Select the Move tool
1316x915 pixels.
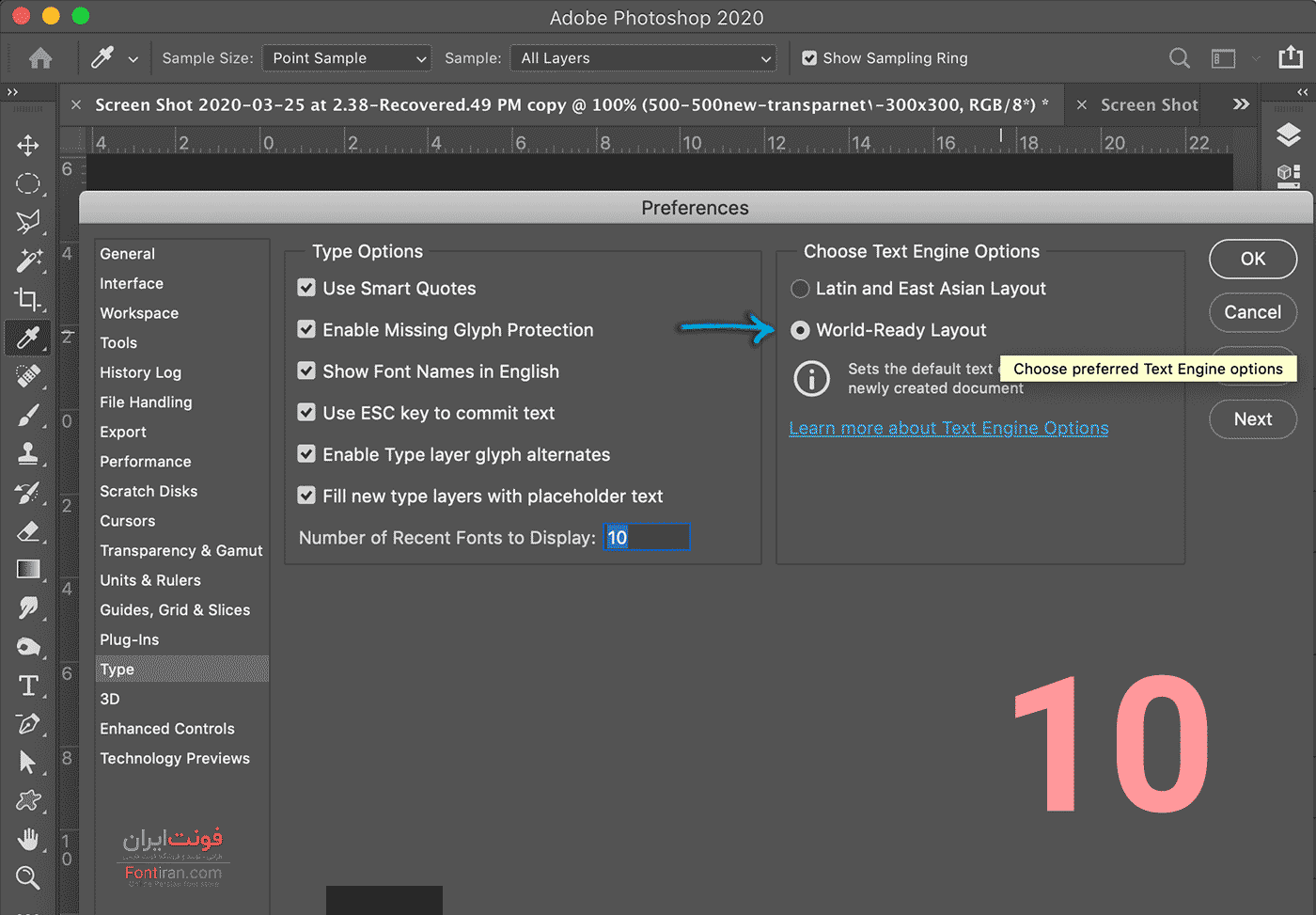click(28, 145)
